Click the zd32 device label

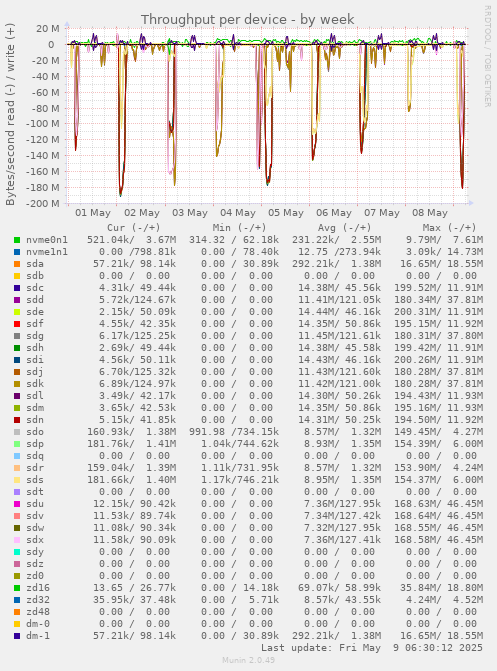click(38, 600)
